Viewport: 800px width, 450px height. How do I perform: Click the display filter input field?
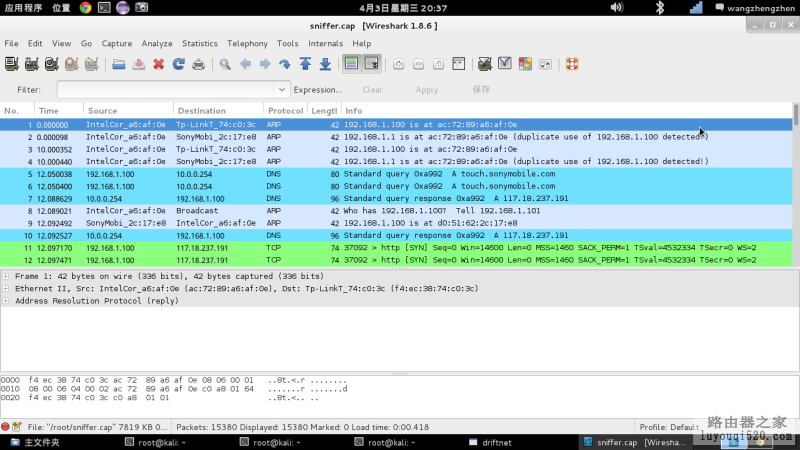coord(166,90)
